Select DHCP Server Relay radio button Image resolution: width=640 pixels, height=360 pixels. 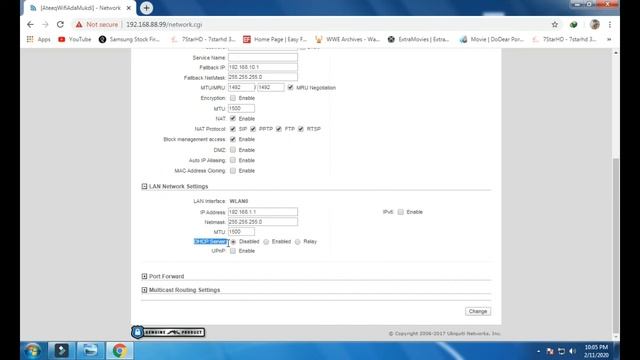(298, 242)
